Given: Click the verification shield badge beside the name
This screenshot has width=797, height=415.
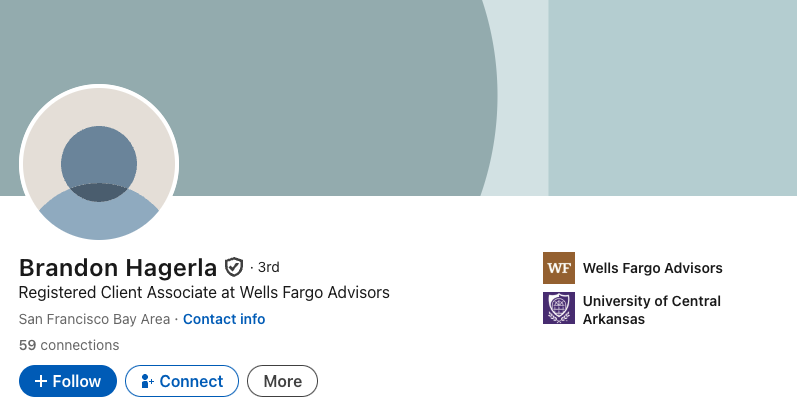Looking at the screenshot, I should [x=234, y=267].
